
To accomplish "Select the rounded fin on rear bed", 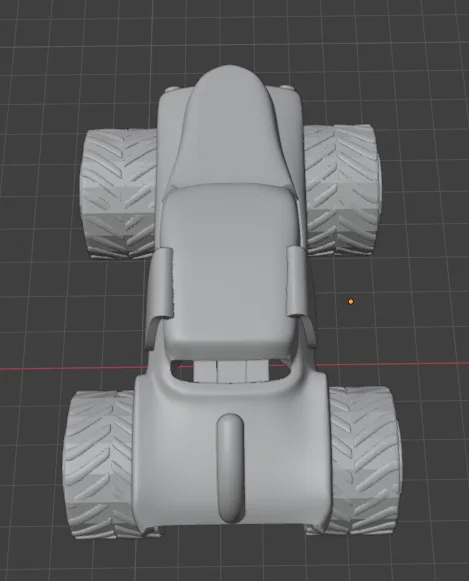I will tap(230, 468).
